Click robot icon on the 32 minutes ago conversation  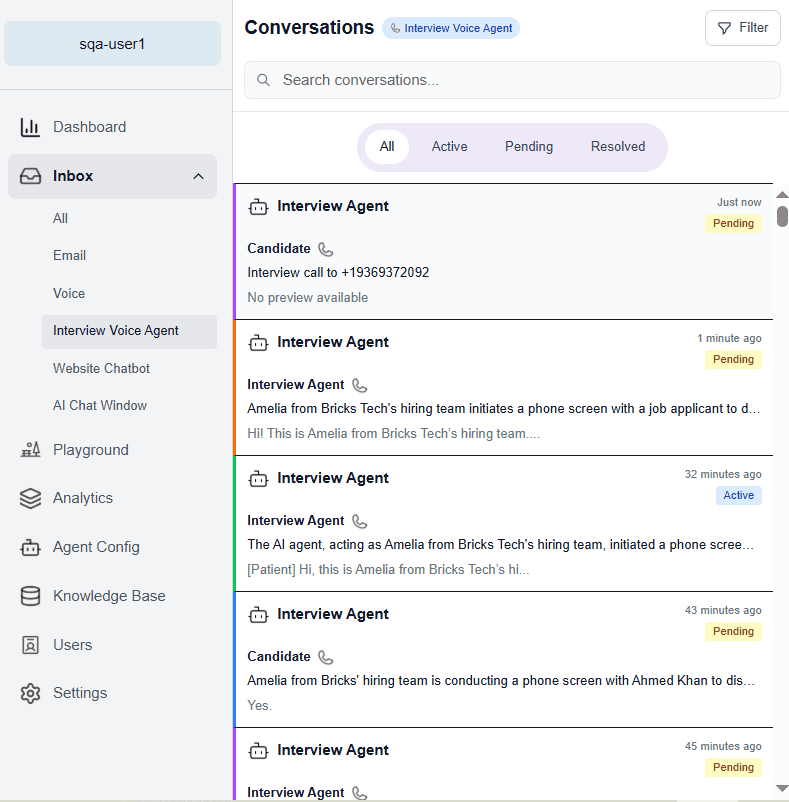pos(258,479)
